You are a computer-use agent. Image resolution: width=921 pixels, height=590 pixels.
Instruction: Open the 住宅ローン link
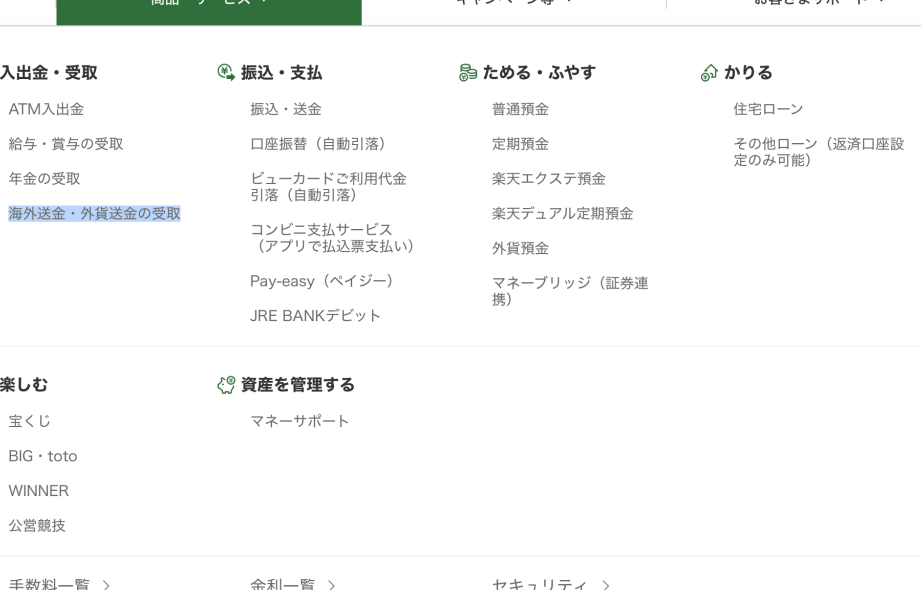coord(768,109)
